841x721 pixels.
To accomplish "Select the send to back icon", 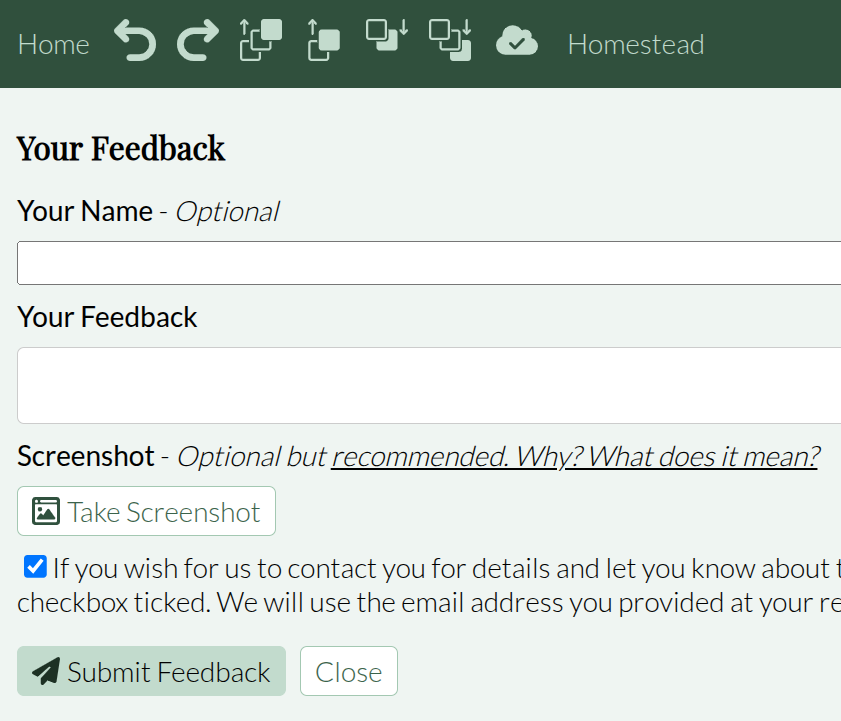I will tap(450, 40).
